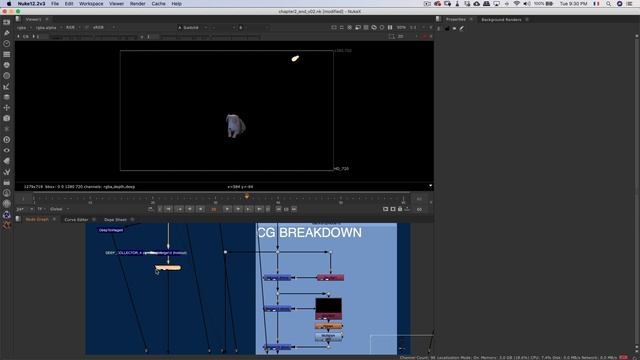Open the Views nodes toolbar menu

point(7,150)
